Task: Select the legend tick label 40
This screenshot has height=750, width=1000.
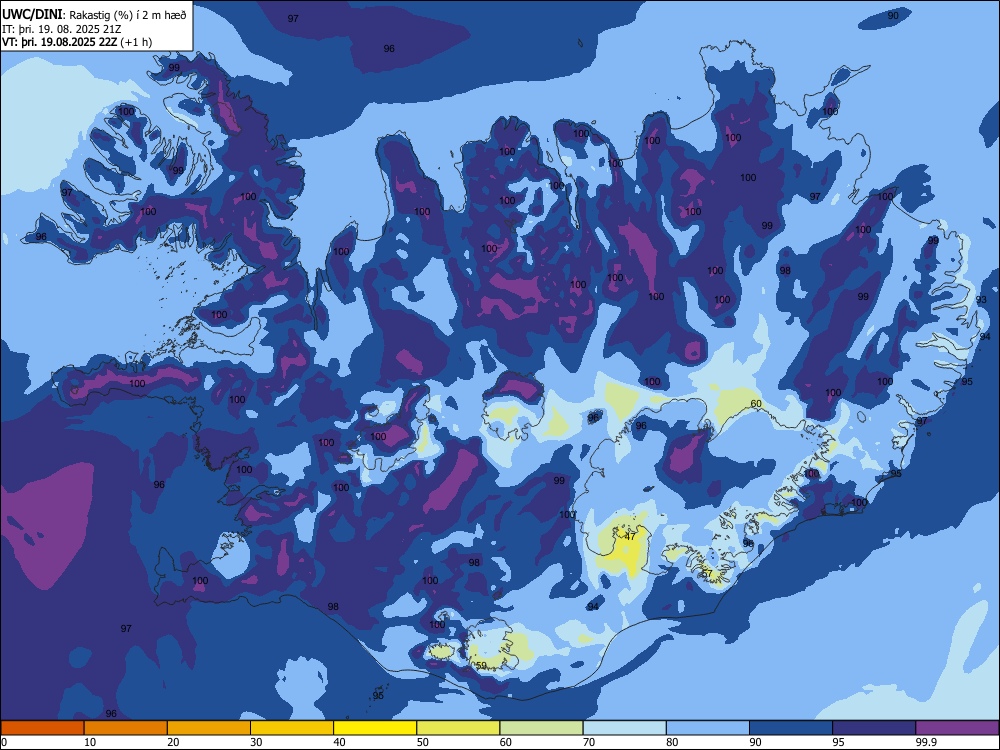Action: pyautogui.click(x=339, y=742)
